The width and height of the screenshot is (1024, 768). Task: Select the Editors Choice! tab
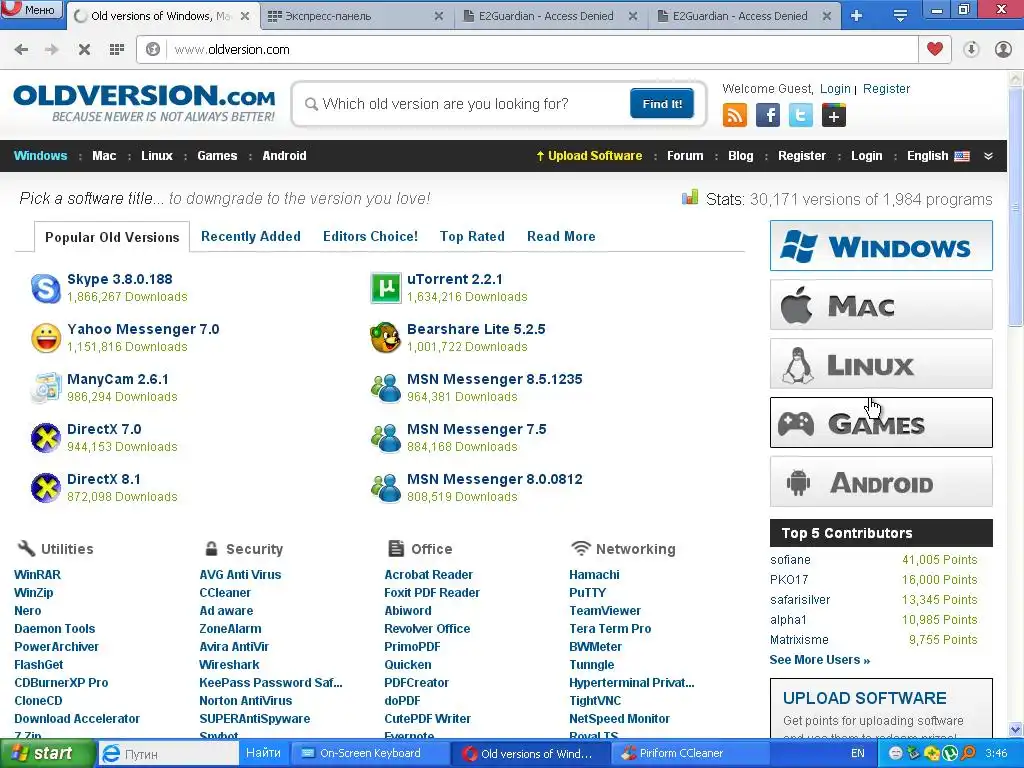[370, 236]
